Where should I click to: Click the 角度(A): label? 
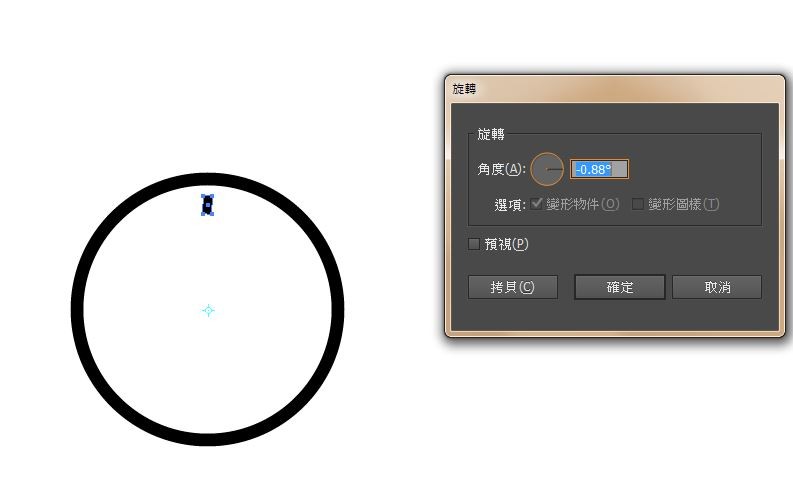tap(502, 169)
